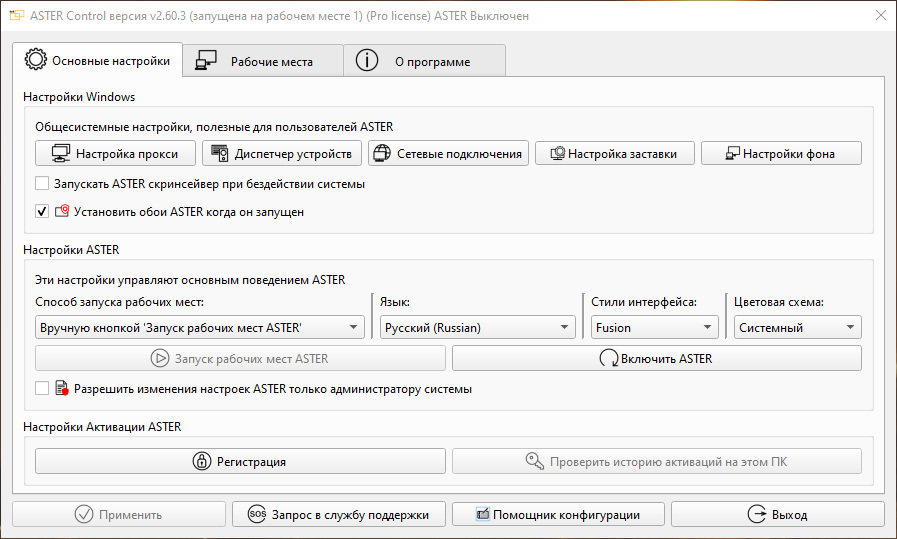Image resolution: width=897 pixels, height=539 pixels.
Task: Click the background icon beside Настройки фона
Action: 732,153
